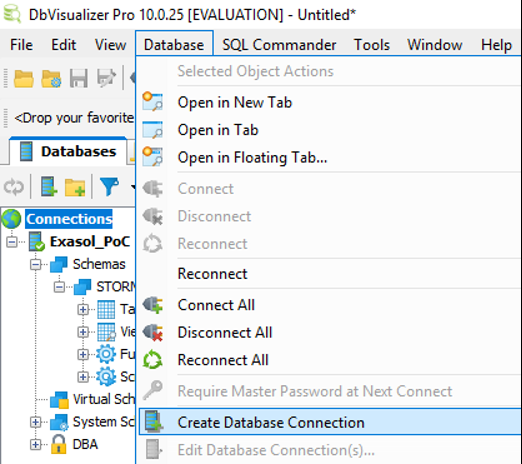Choose Create Database Connection
Viewport: 522px width, 464px height.
[x=329, y=422]
